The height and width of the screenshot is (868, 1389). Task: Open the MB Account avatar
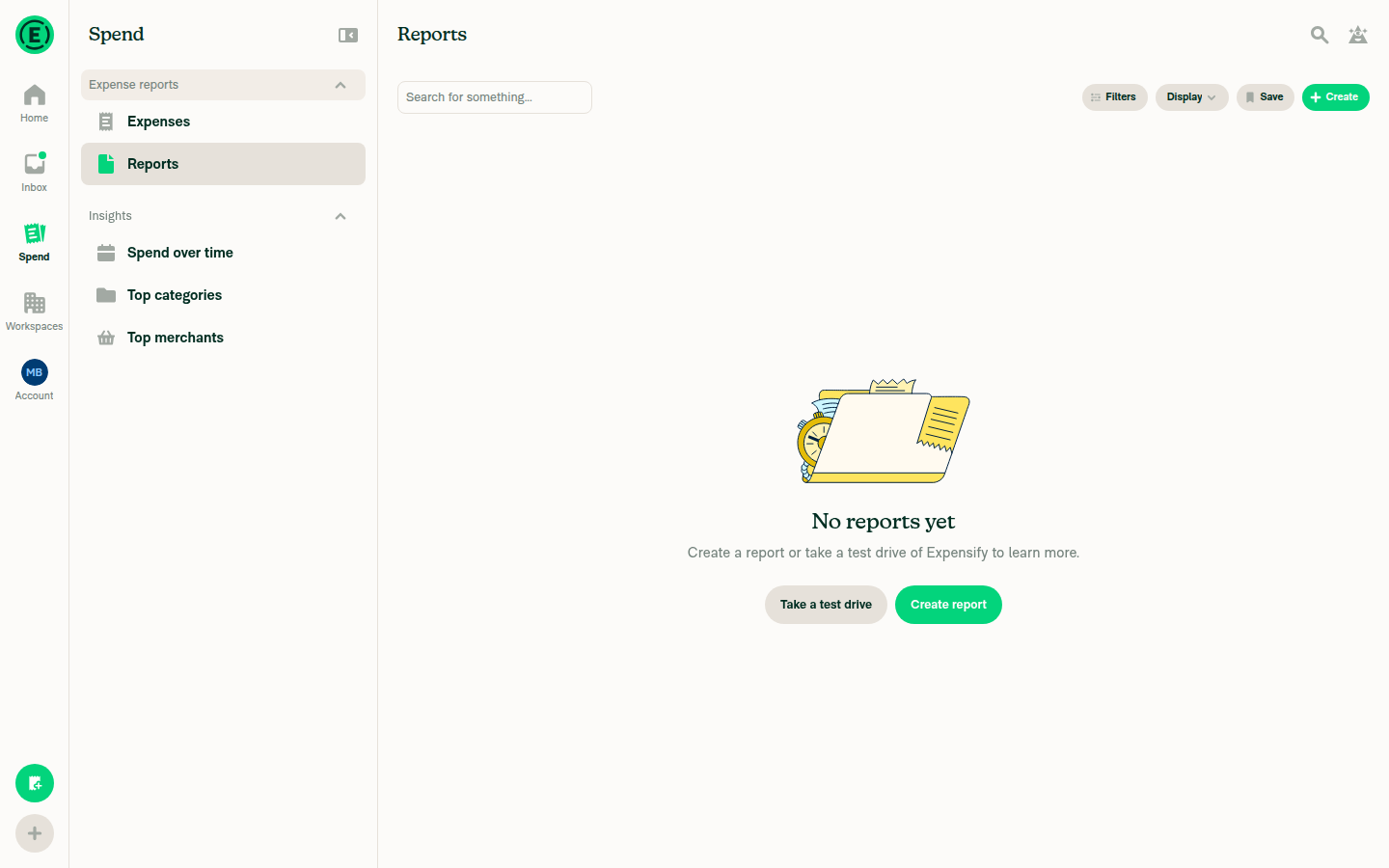(35, 372)
